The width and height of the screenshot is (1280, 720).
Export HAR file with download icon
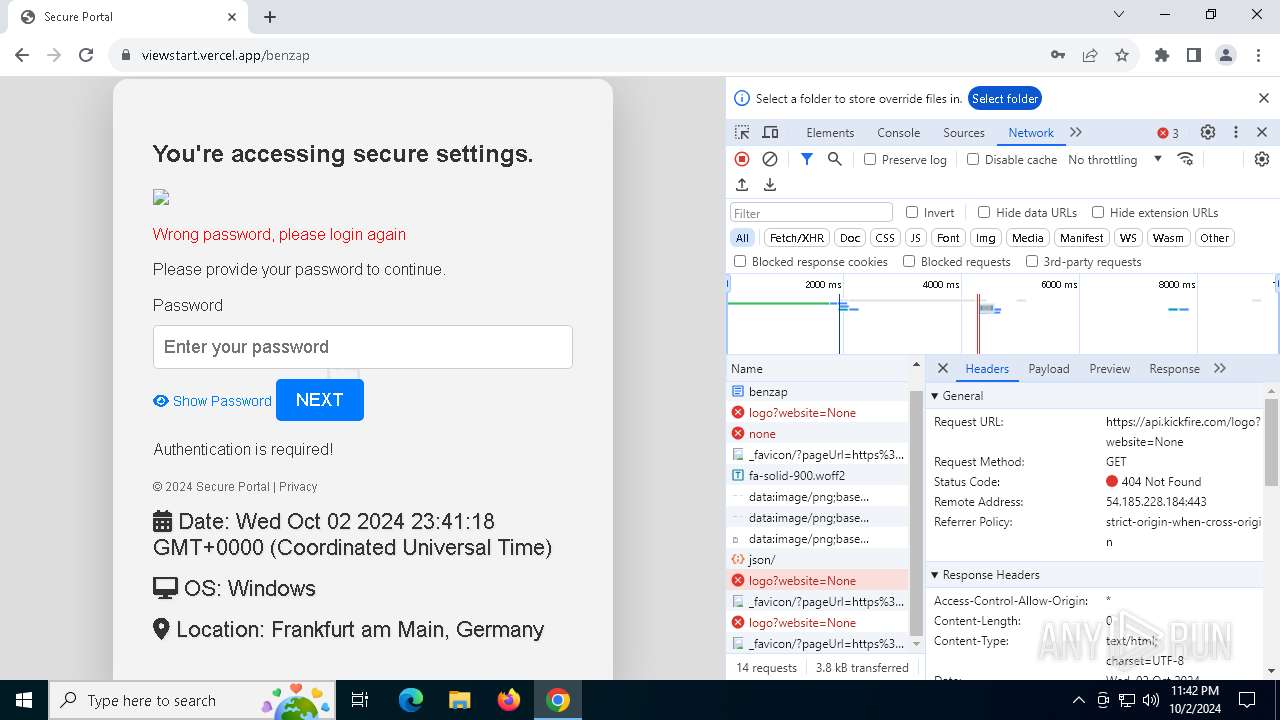[770, 185]
